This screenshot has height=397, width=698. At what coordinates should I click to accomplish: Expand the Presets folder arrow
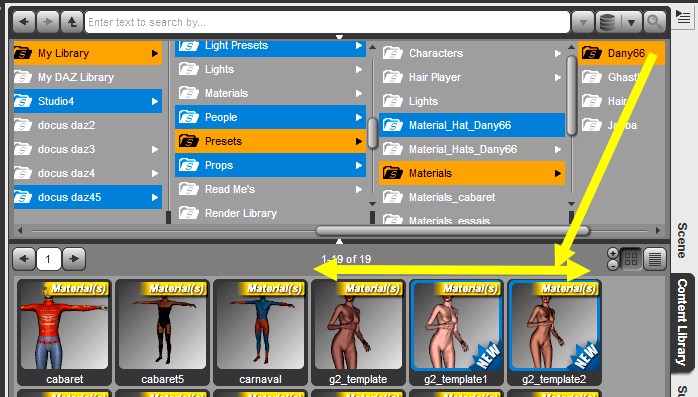(359, 141)
